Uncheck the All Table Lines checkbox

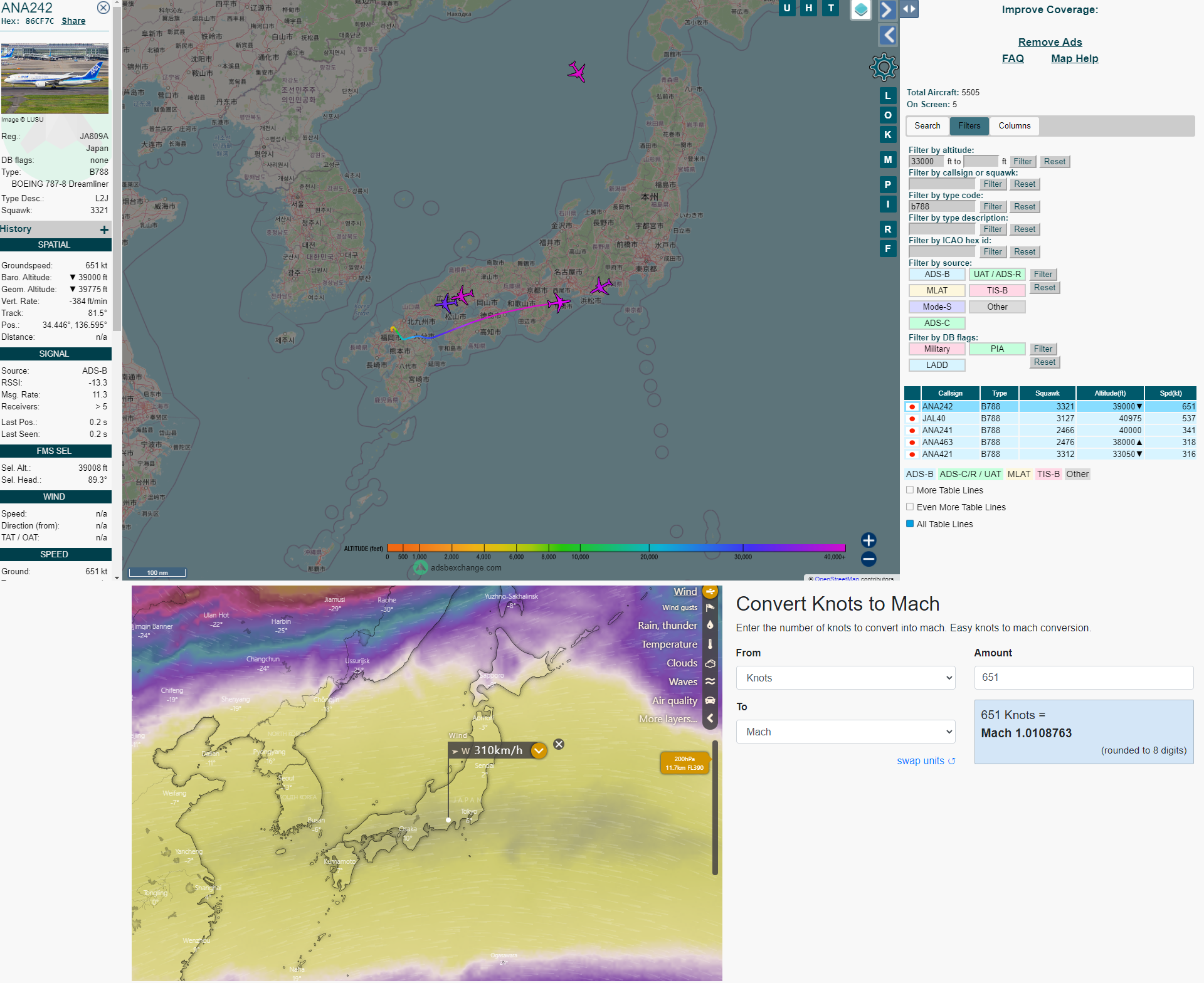(x=910, y=524)
